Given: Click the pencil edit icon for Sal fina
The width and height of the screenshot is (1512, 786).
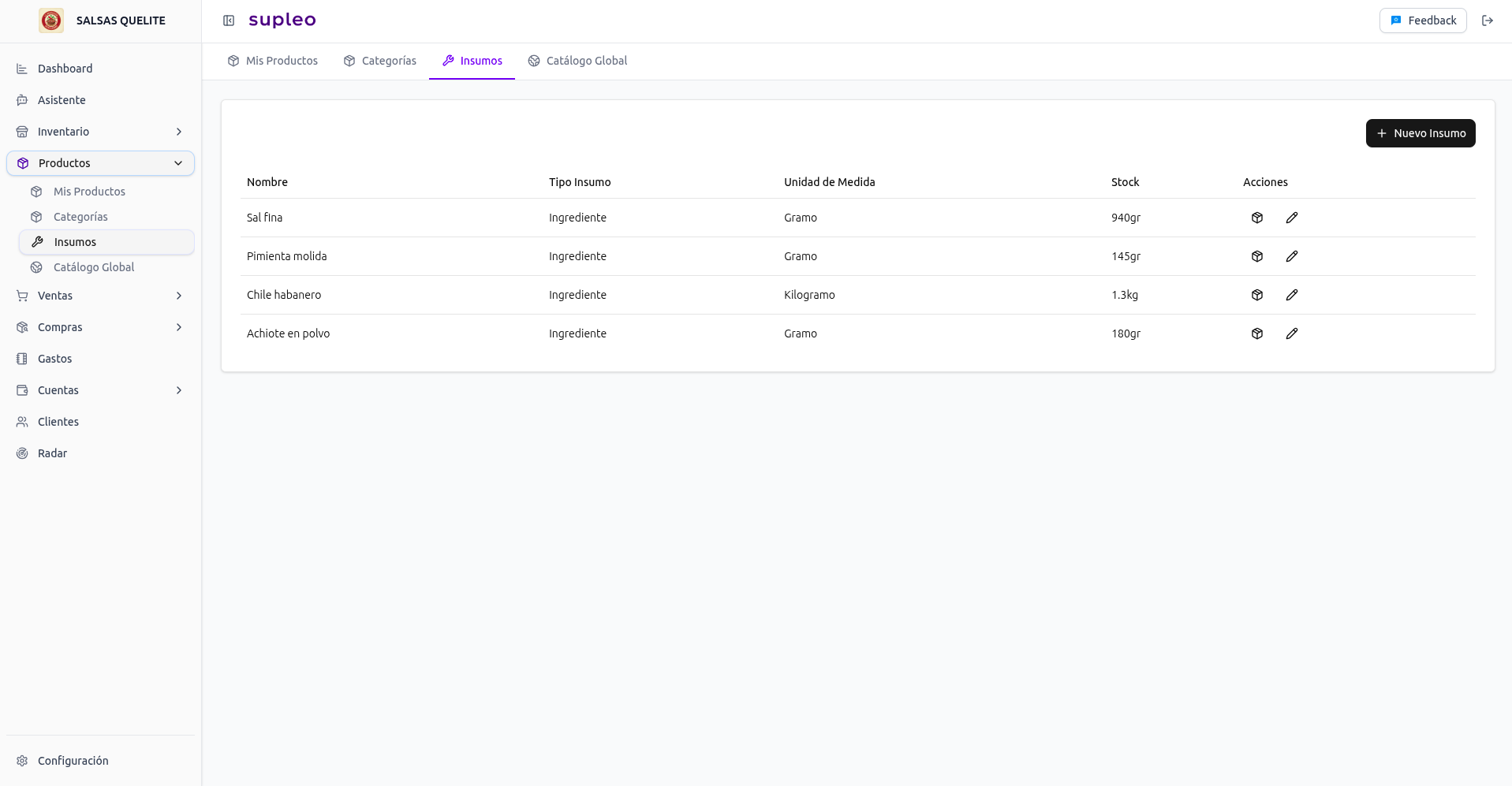Looking at the screenshot, I should [x=1291, y=218].
